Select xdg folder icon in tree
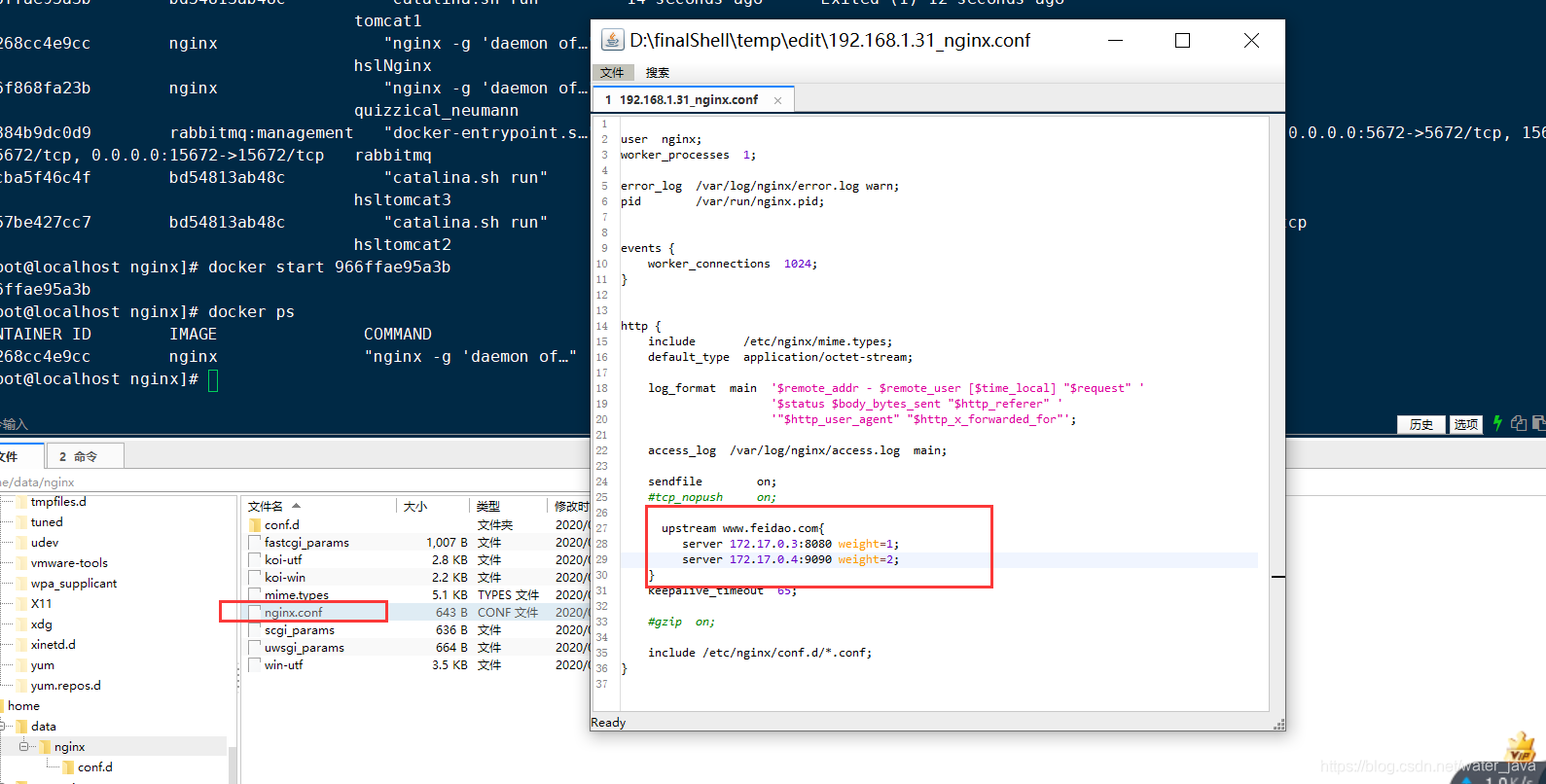Viewport: 1546px width, 784px height. click(x=21, y=624)
